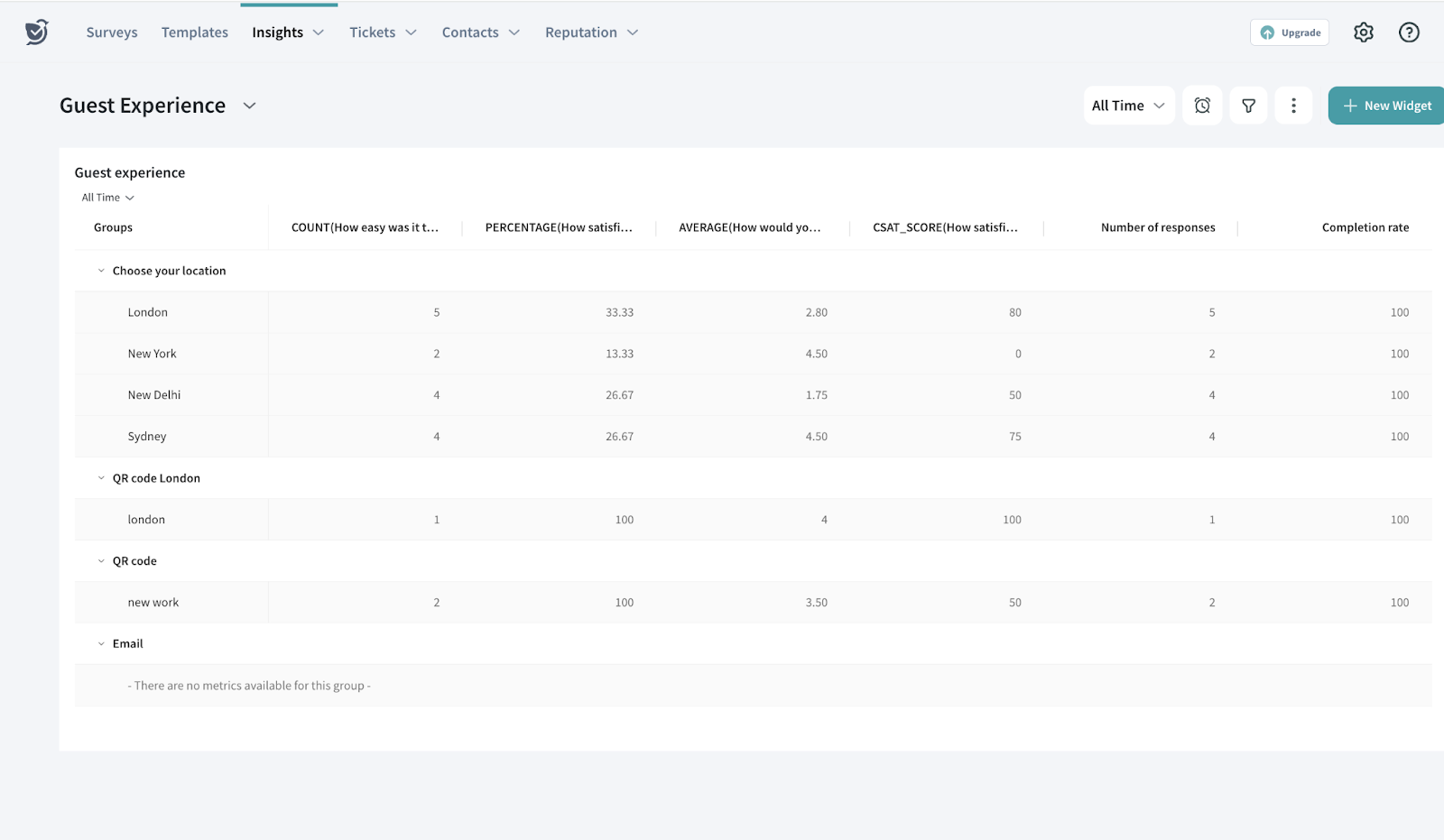Click the PERCENTAGE(How satisfi… column header
This screenshot has height=840, width=1444.
click(x=559, y=227)
